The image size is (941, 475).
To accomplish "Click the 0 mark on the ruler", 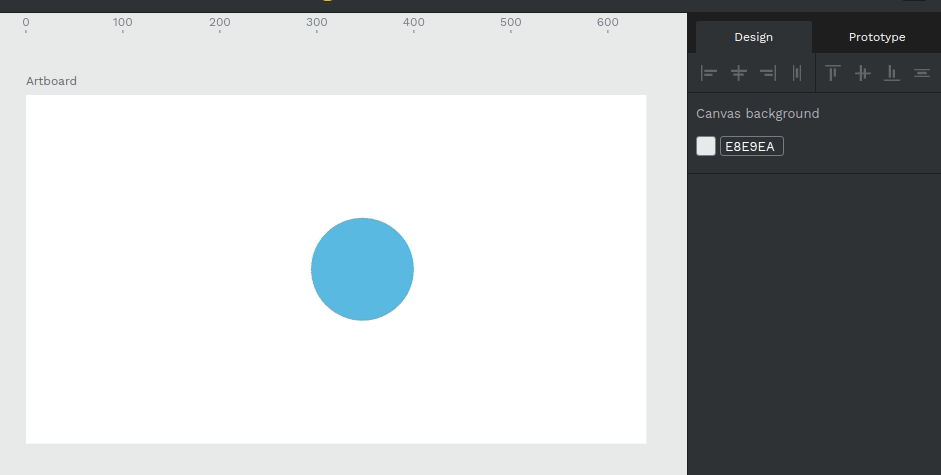I will [x=26, y=23].
